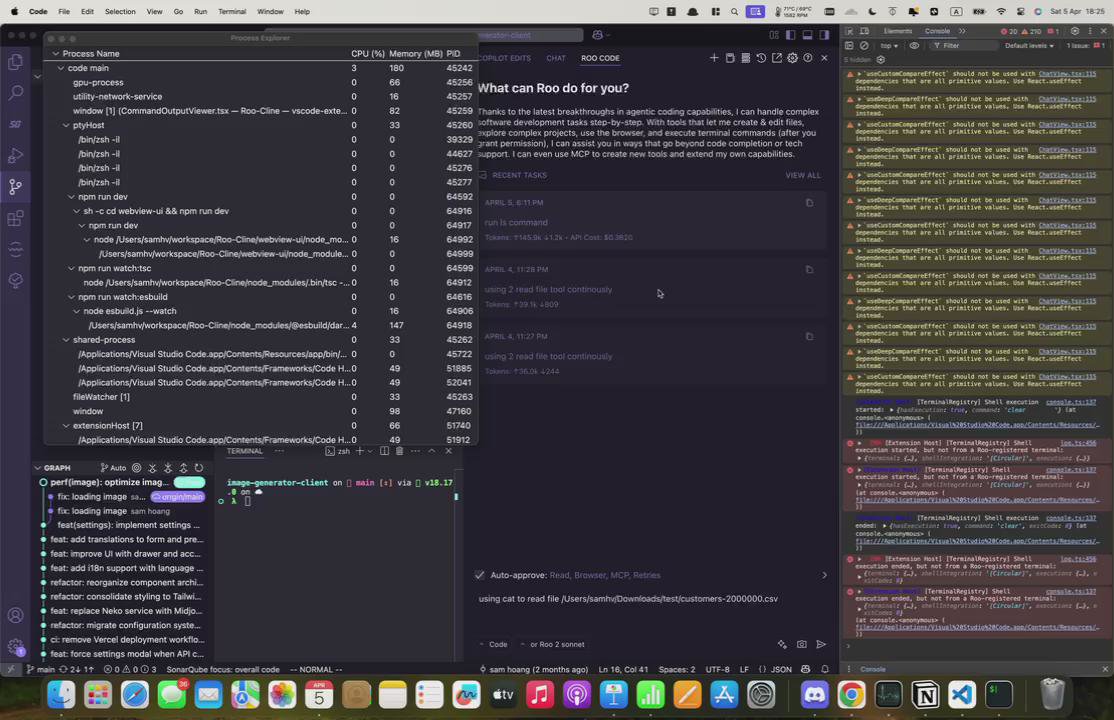Viewport: 1114px width, 720px height.
Task: Refresh the source control graph
Action: 200,468
